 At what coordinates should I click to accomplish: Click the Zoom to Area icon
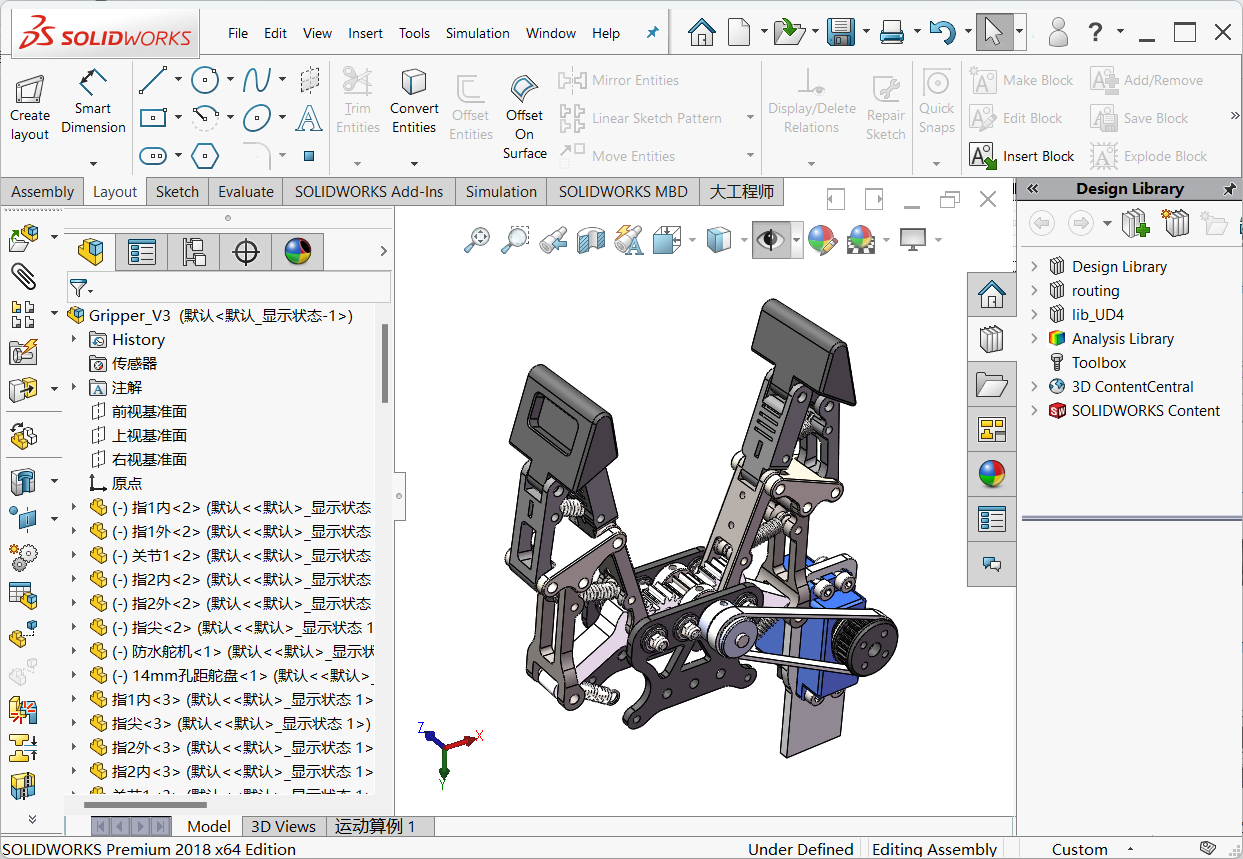[514, 239]
